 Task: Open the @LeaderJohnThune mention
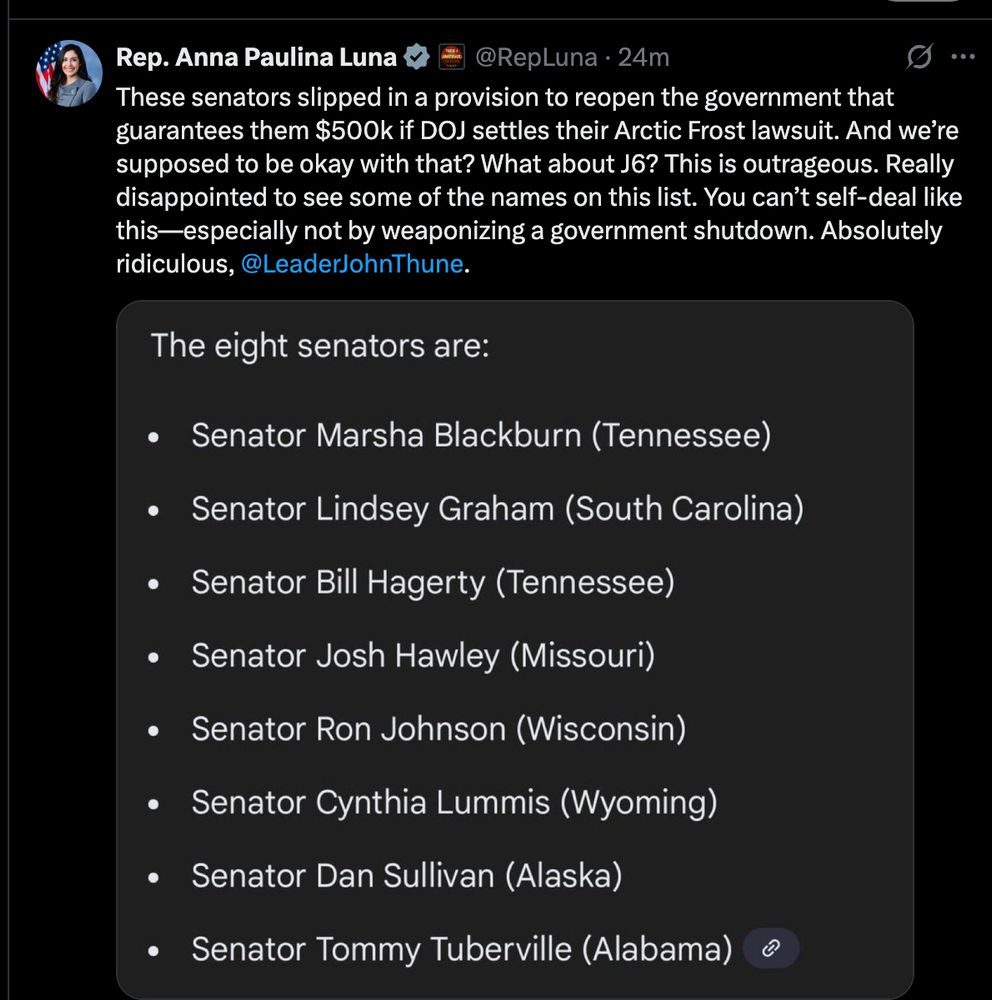pos(353,265)
